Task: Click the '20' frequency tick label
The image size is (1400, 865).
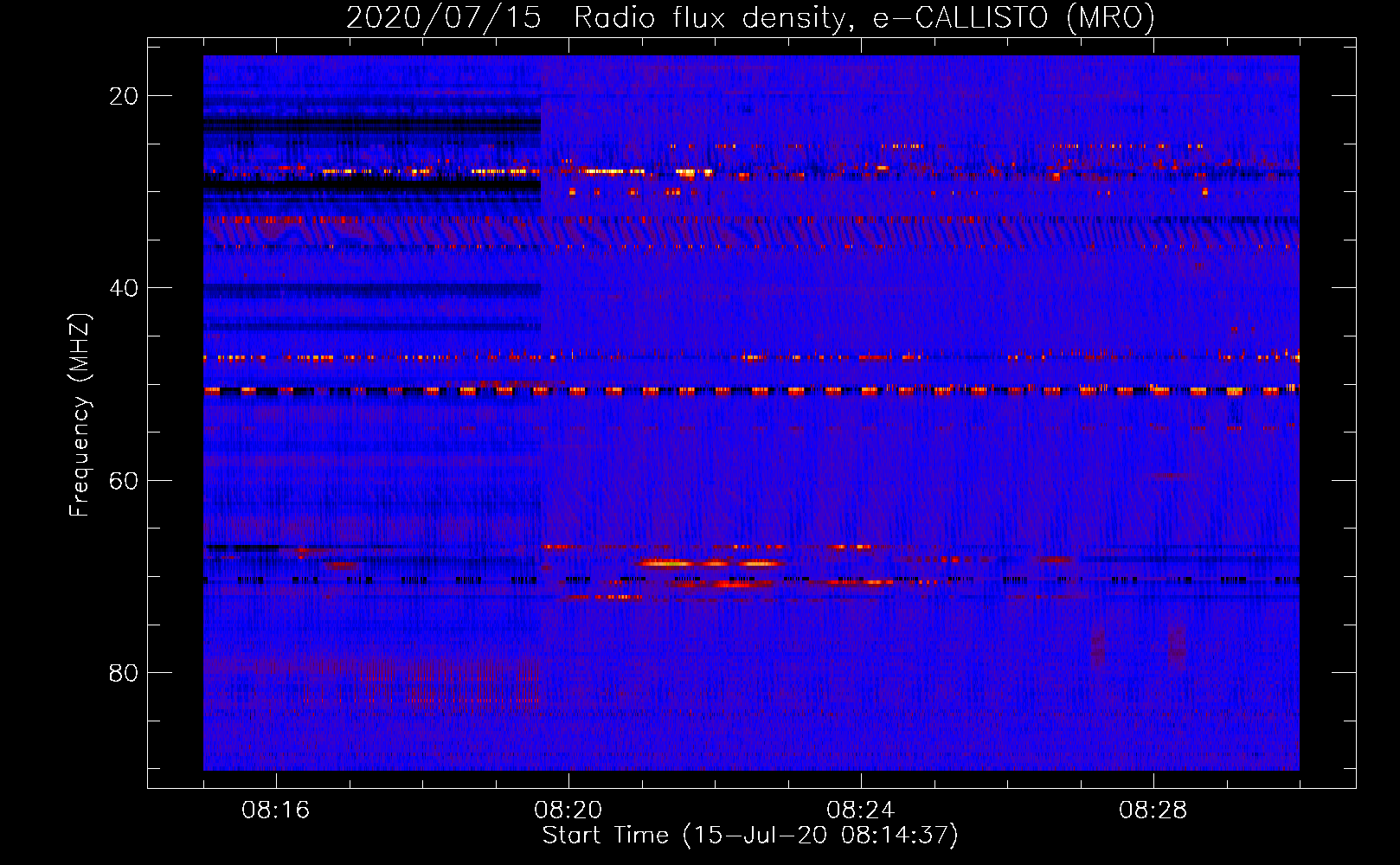Action: 124,96
